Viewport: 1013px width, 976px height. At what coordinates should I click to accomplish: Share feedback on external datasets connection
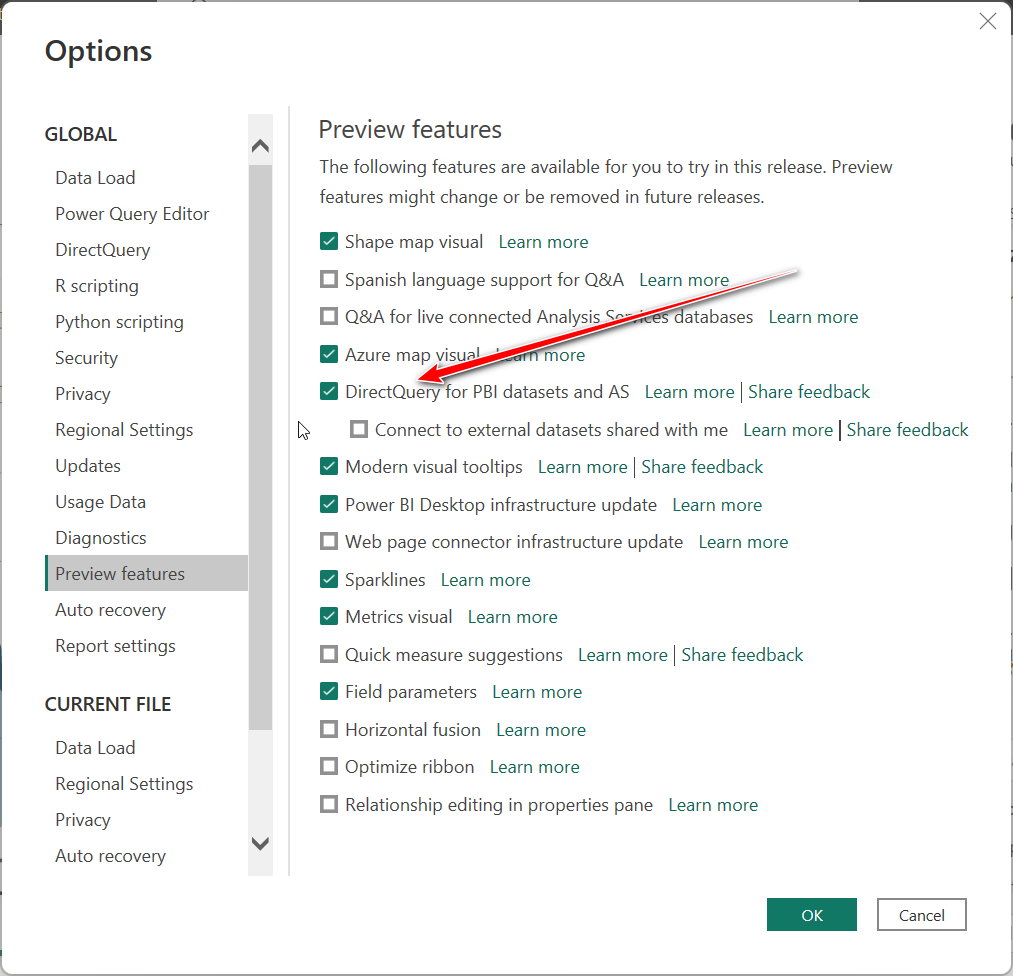pyautogui.click(x=908, y=430)
